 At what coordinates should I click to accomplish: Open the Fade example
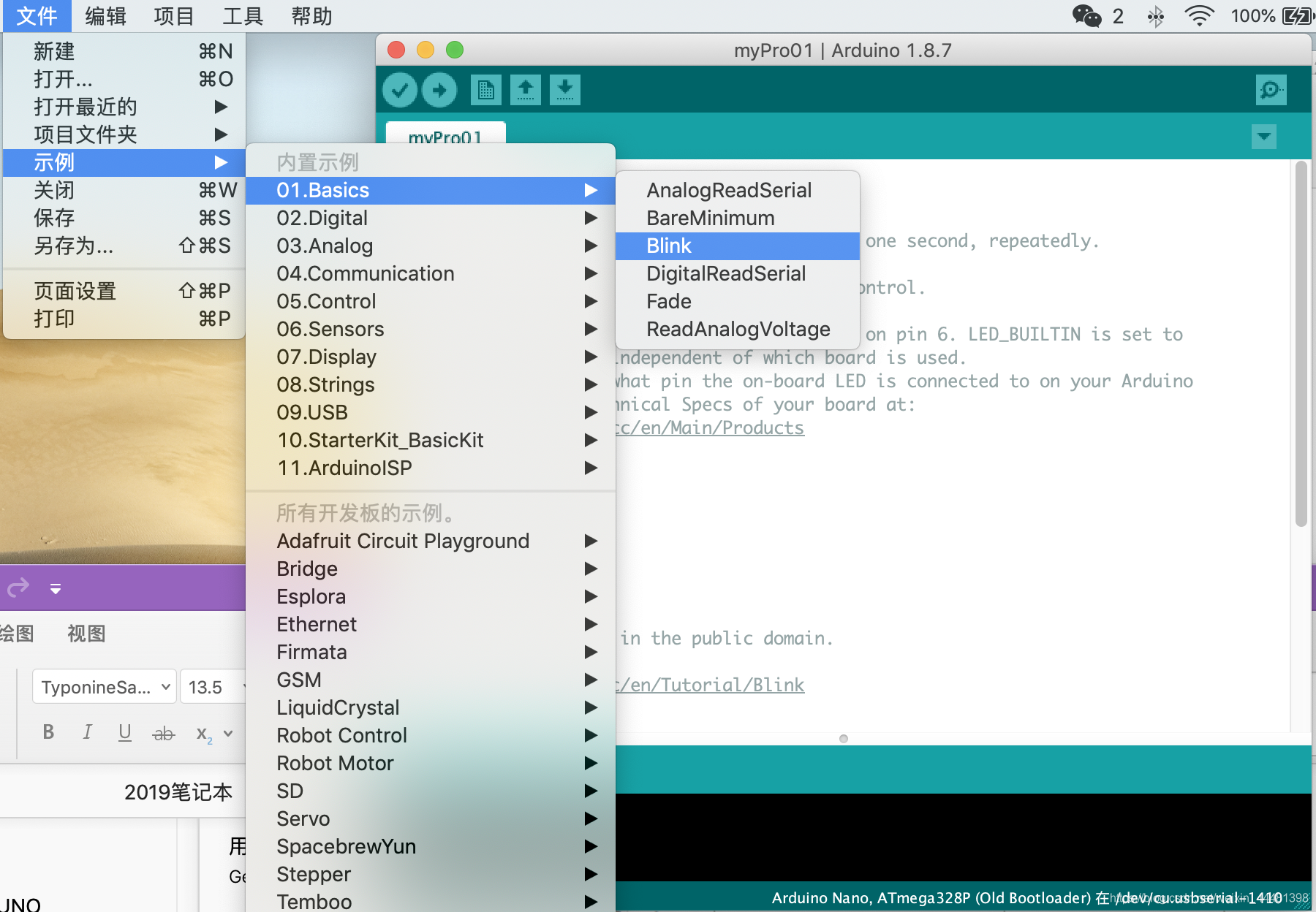[738, 301]
